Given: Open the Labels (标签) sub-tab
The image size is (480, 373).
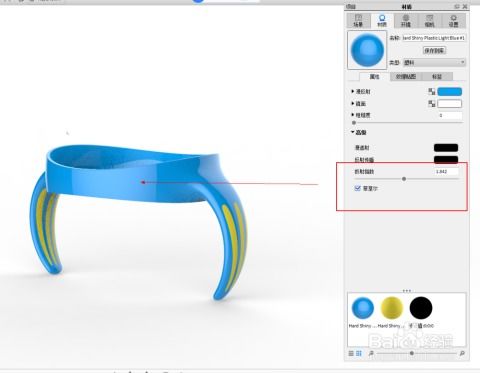Looking at the screenshot, I should pyautogui.click(x=437, y=77).
